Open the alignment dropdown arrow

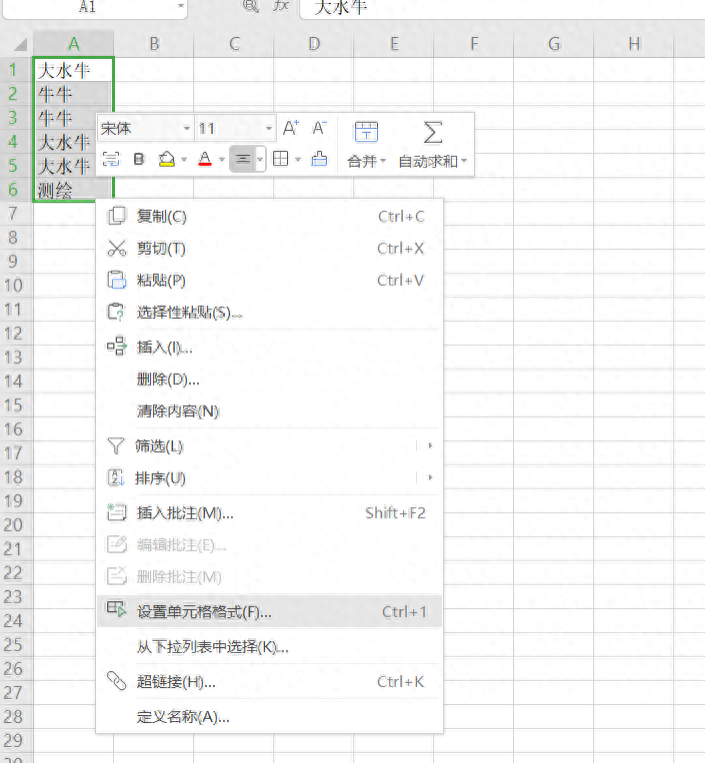pos(260,160)
